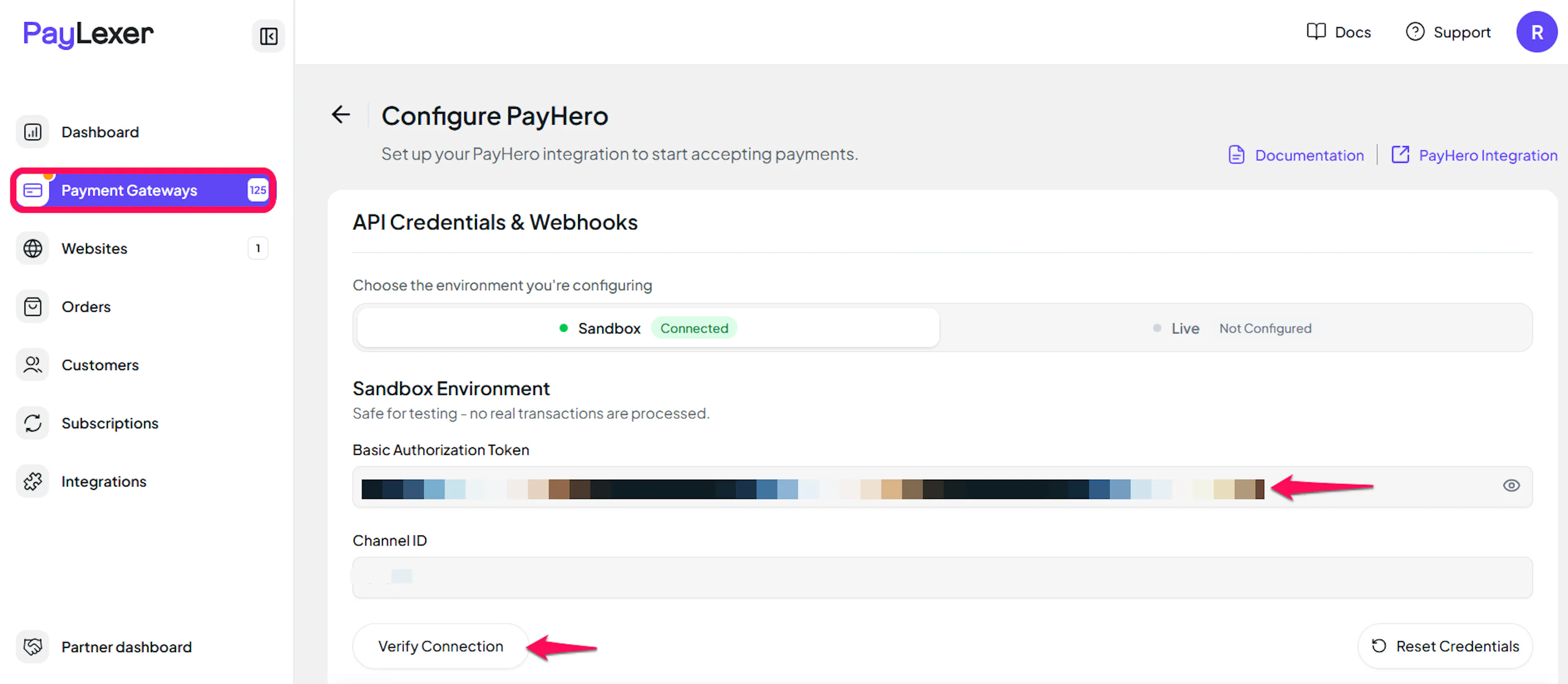Click the Basic Authorization Token label
The image size is (1568, 684).
441,449
